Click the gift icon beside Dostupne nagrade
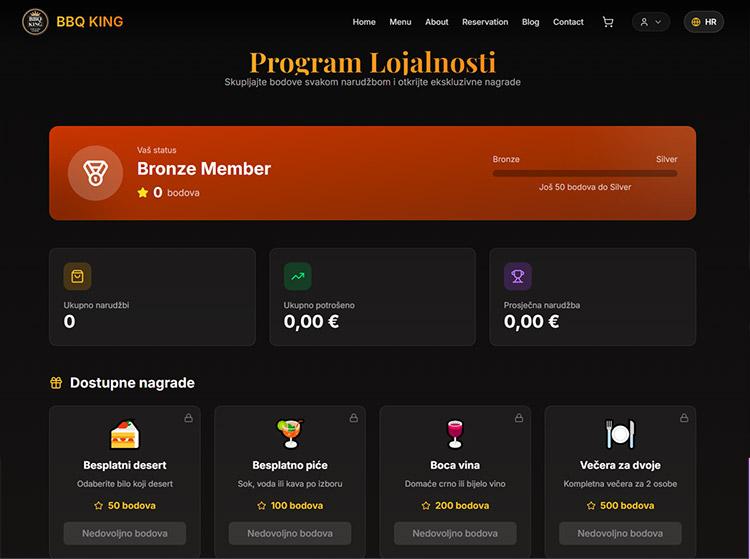Image resolution: width=750 pixels, height=559 pixels. click(56, 383)
